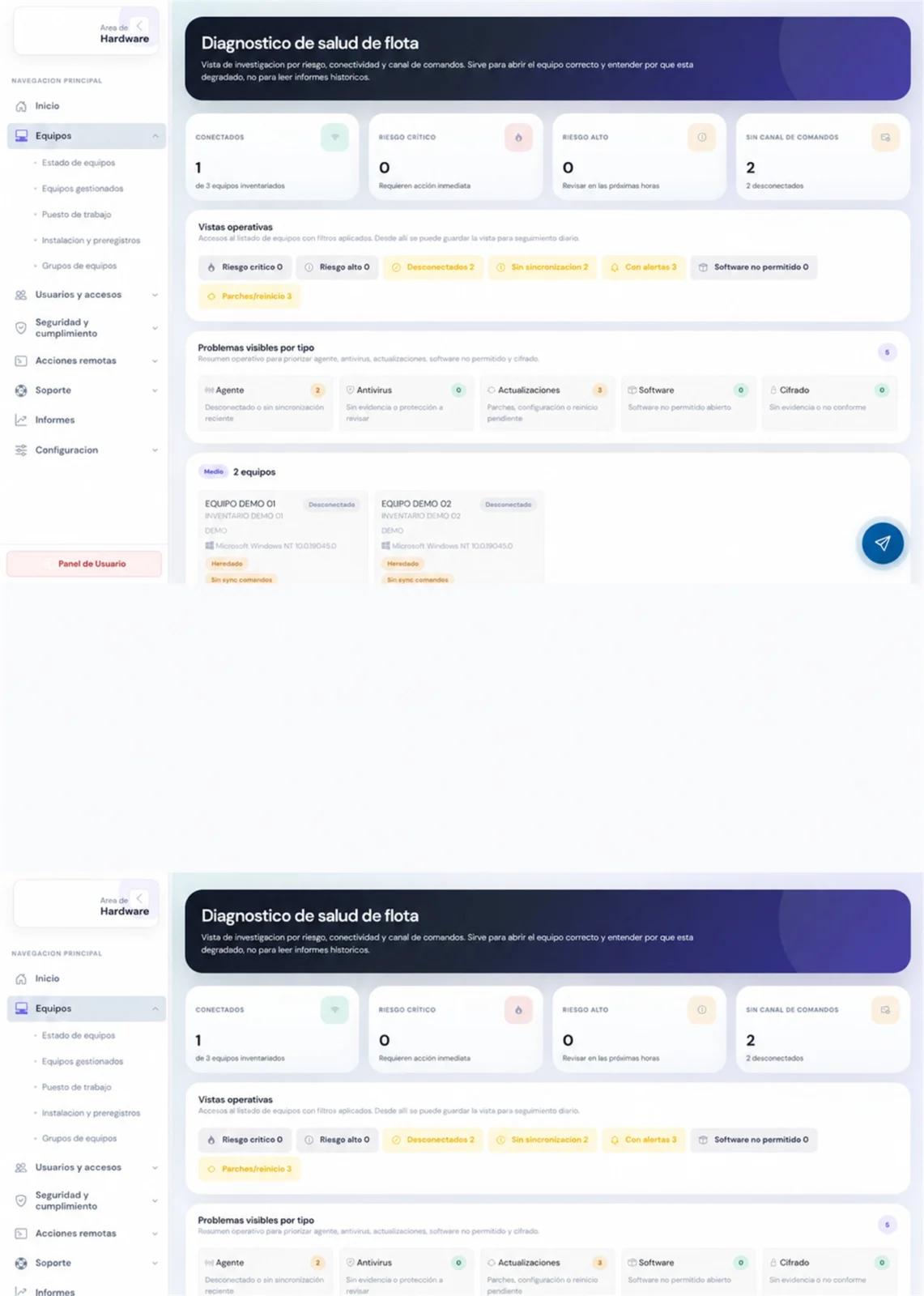
Task: Open Equipos gestionados in the upper sidebar
Action: [83, 189]
